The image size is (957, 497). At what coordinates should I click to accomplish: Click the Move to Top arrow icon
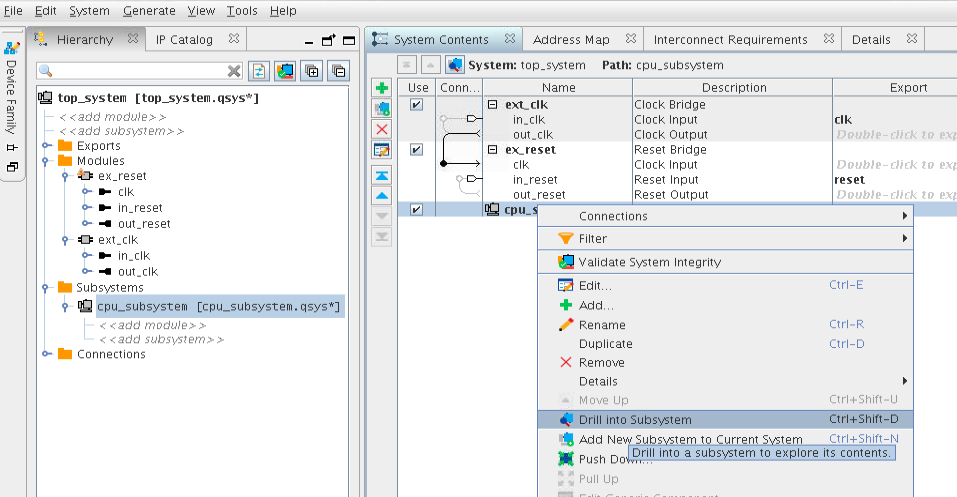click(x=381, y=175)
